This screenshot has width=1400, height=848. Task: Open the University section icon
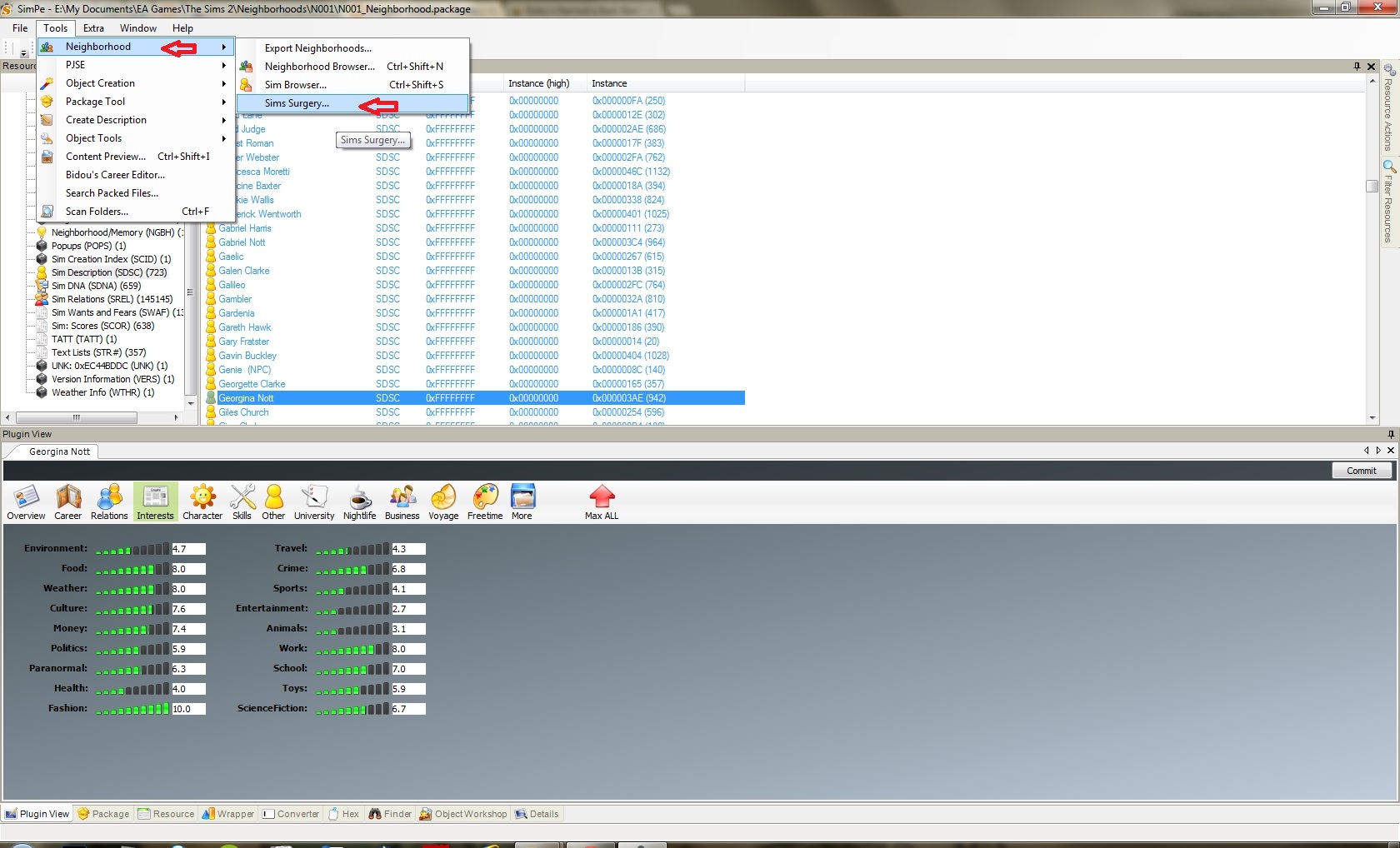tap(314, 502)
